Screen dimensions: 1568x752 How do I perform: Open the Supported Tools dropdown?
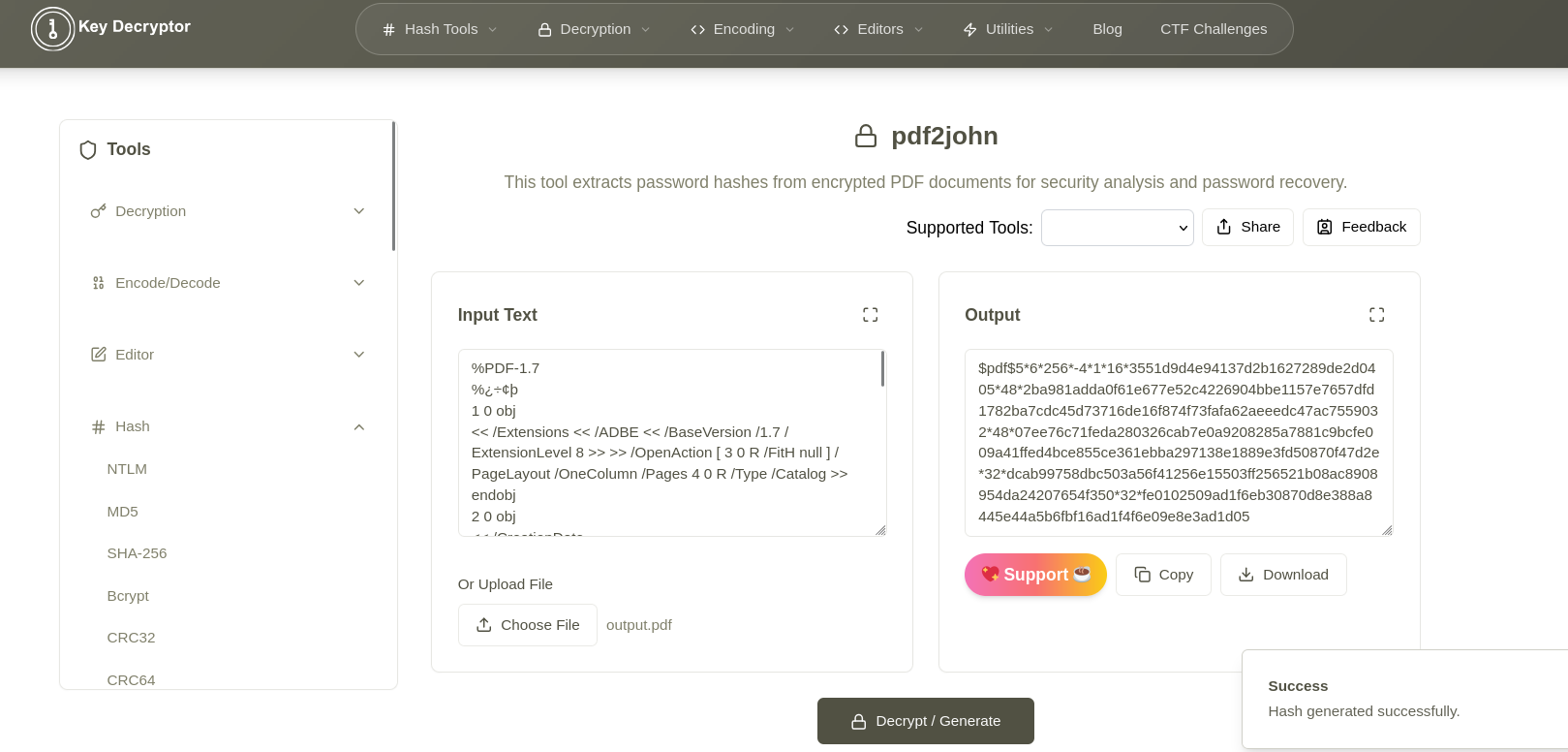(1117, 227)
